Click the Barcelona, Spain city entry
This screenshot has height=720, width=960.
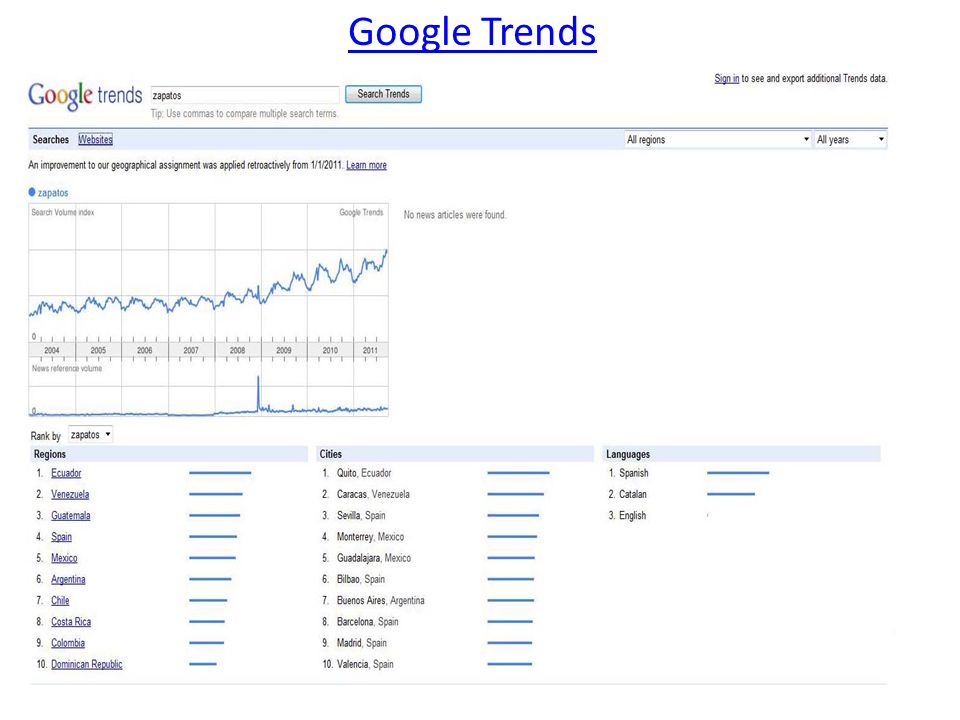tap(367, 622)
